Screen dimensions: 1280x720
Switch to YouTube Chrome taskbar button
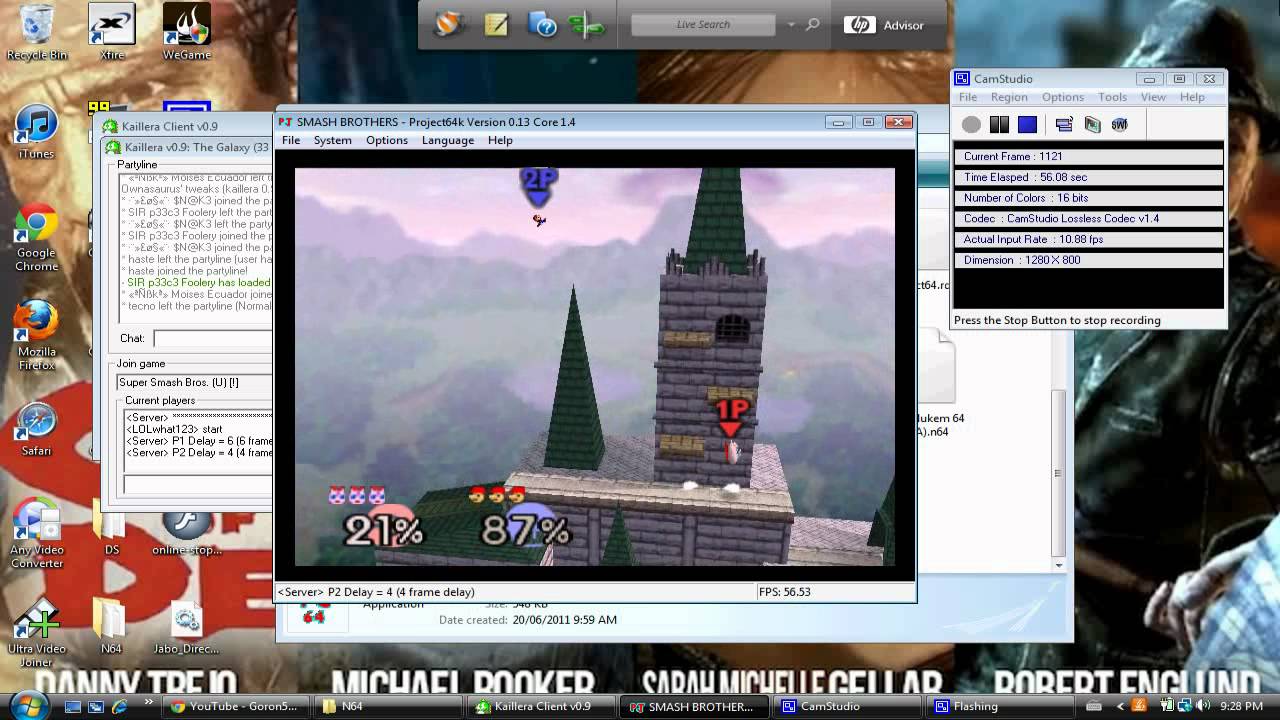pos(234,706)
